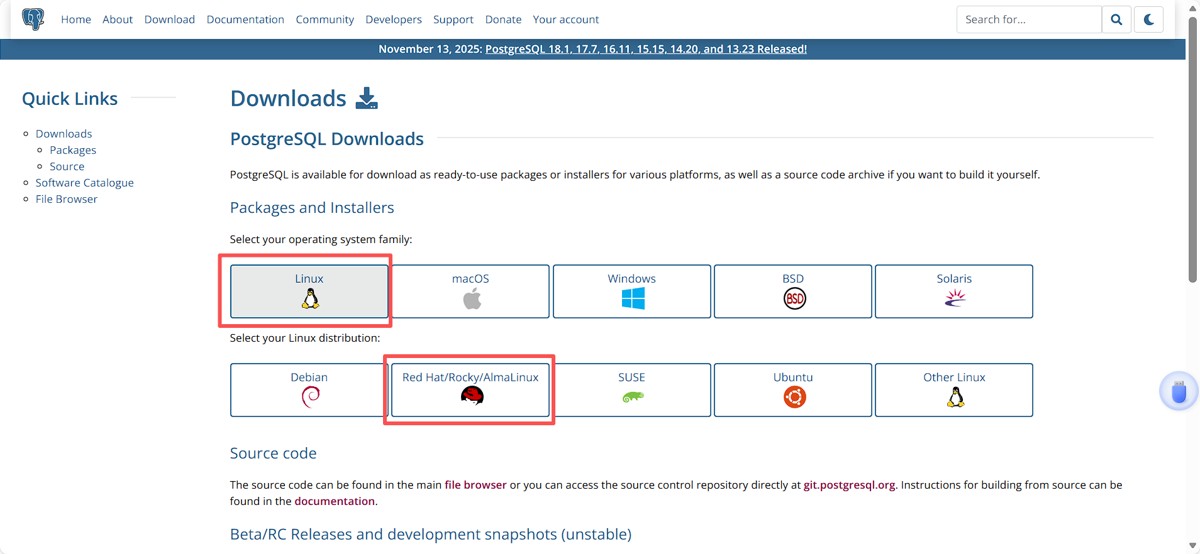This screenshot has width=1200, height=554.
Task: Open Your account menu item
Action: pyautogui.click(x=566, y=19)
